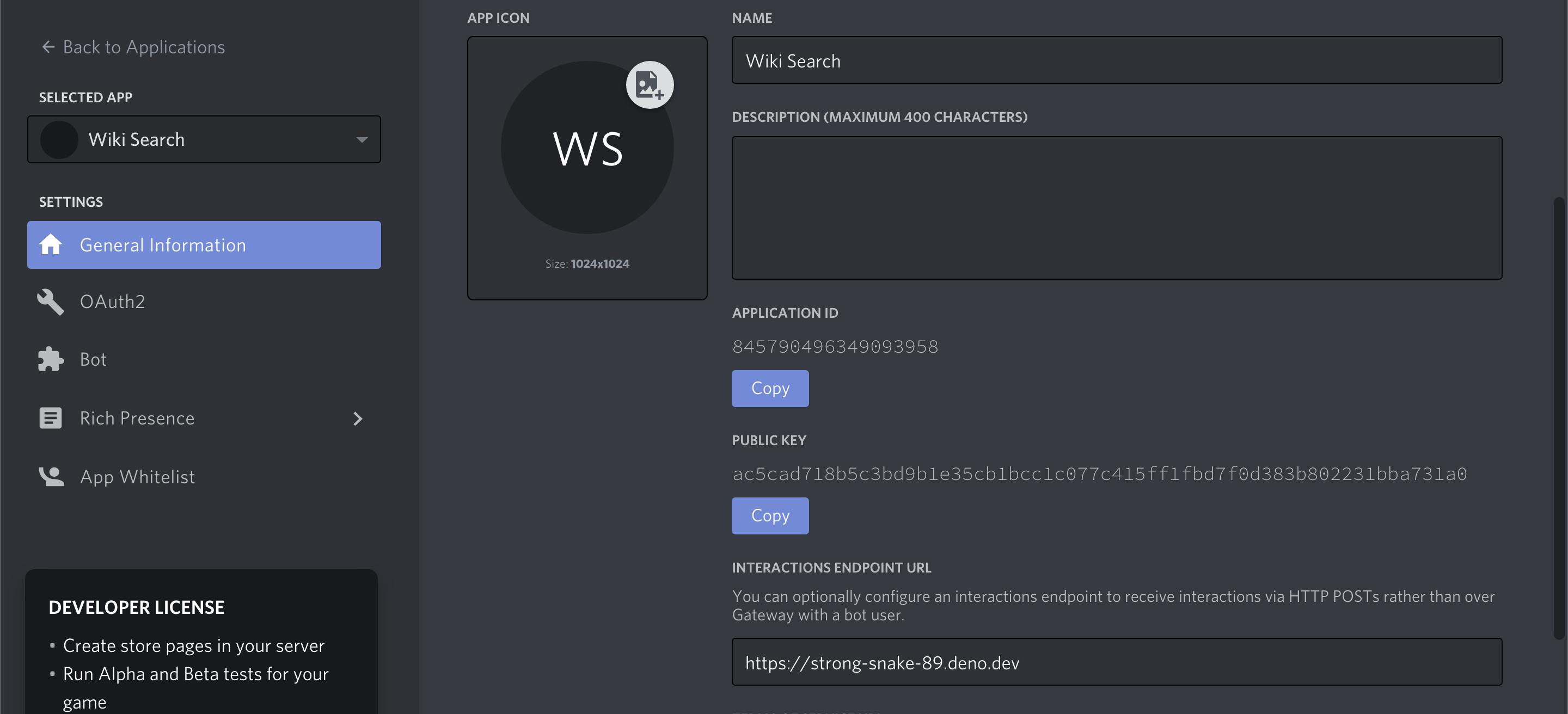
Task: Follow the Back to Applications link
Action: pyautogui.click(x=144, y=47)
